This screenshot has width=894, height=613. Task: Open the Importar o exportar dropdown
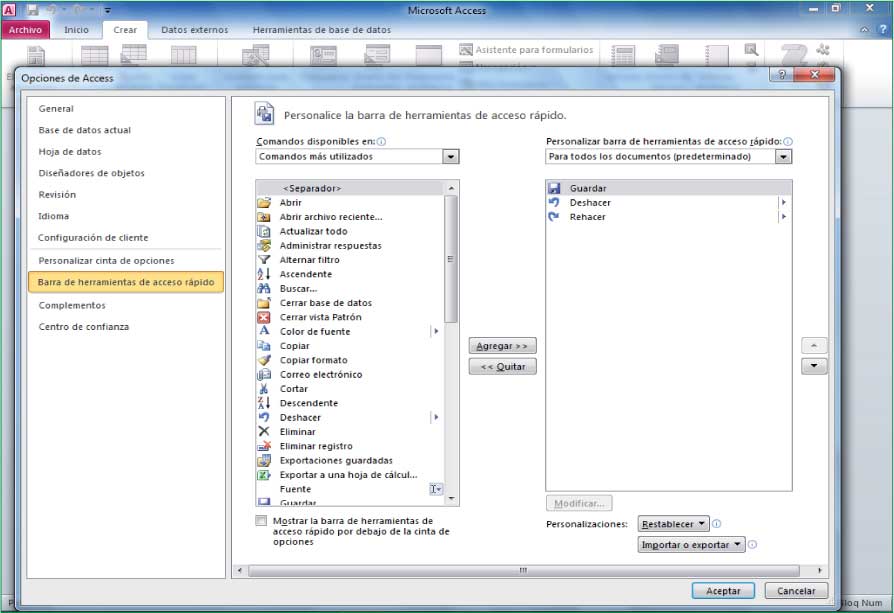pos(691,545)
